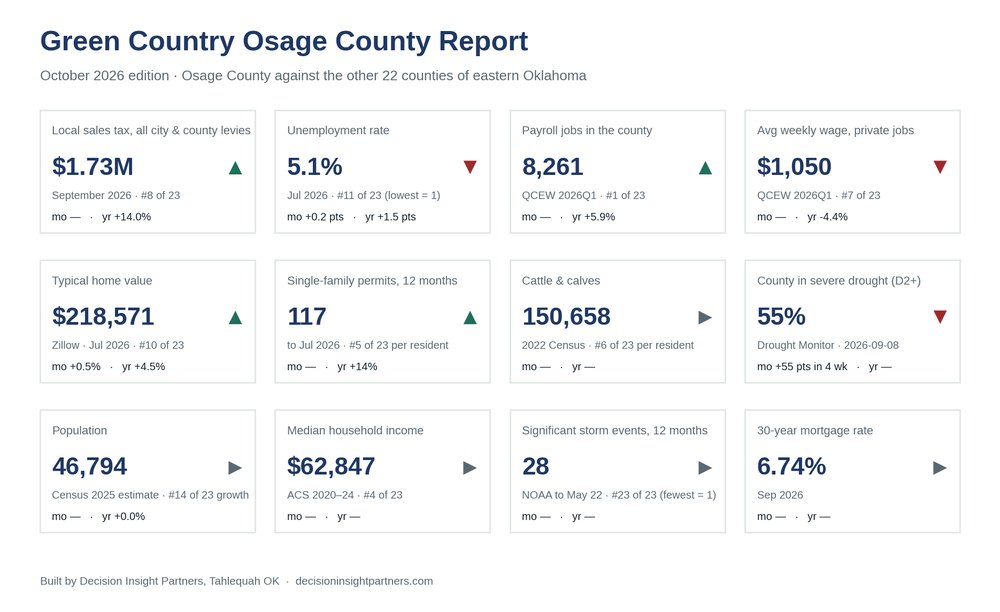The width and height of the screenshot is (1000, 612).
Task: Click the green up arrow beside Typical home value
Action: 235,317
